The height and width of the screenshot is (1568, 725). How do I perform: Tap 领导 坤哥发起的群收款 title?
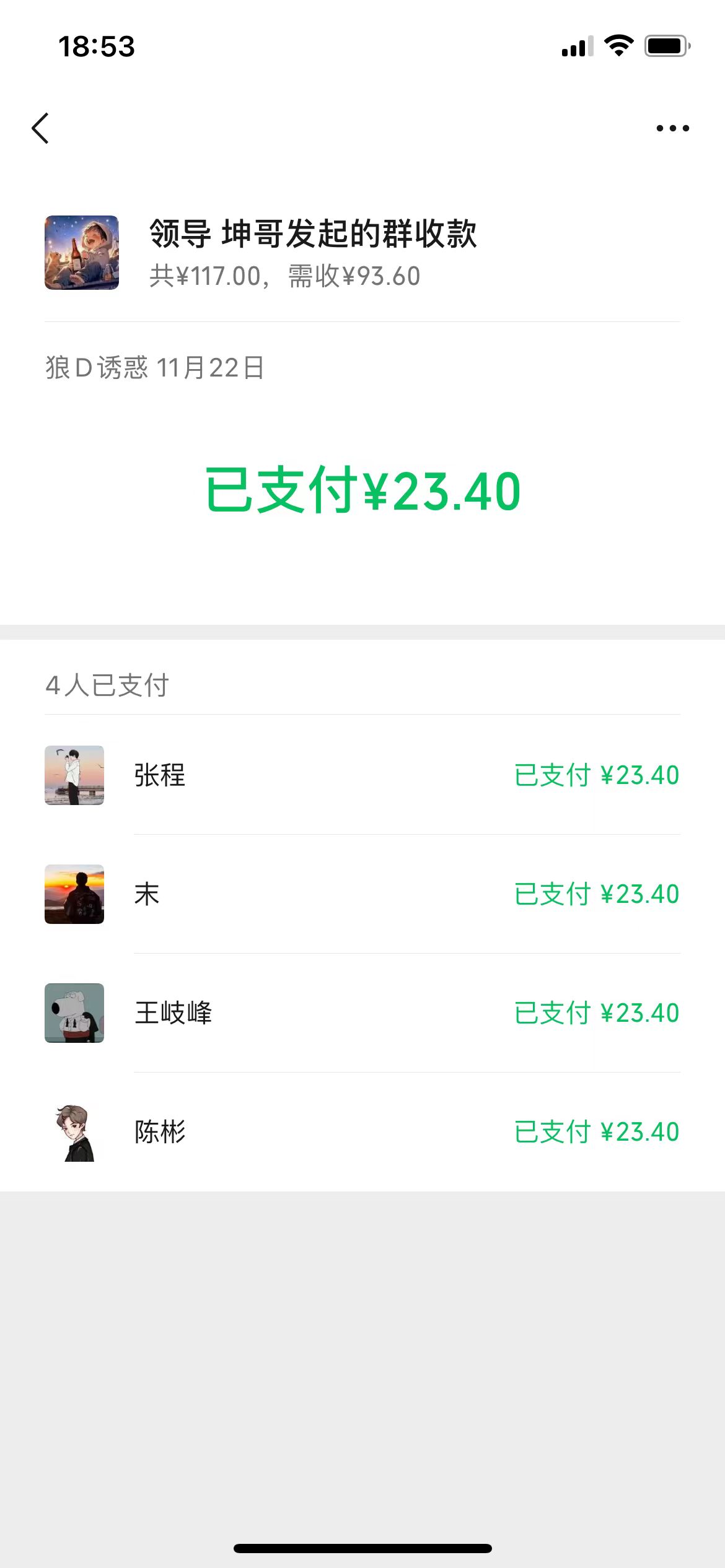[x=313, y=234]
